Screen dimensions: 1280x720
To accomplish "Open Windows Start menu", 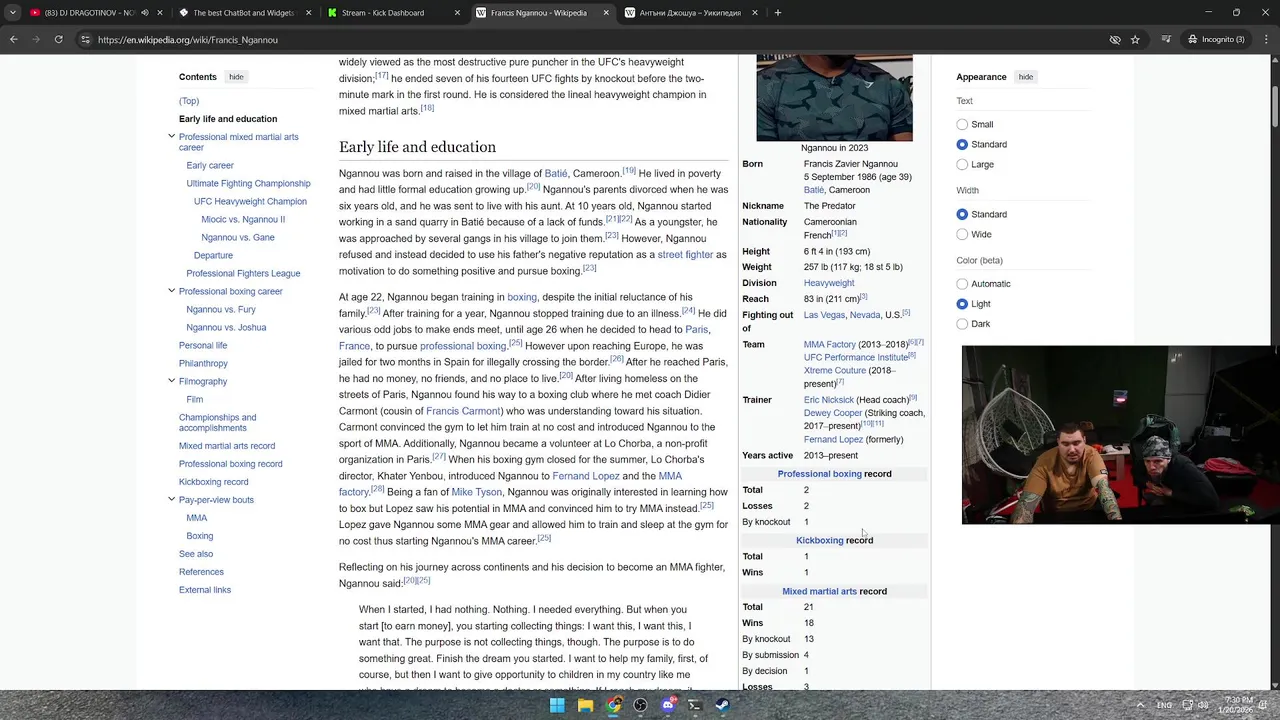I will pyautogui.click(x=557, y=705).
